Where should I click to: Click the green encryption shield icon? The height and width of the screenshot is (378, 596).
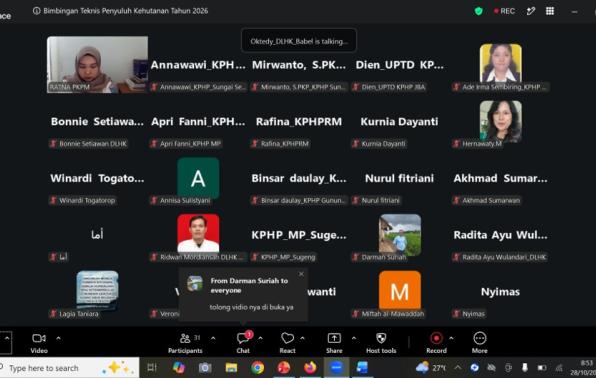pos(479,11)
